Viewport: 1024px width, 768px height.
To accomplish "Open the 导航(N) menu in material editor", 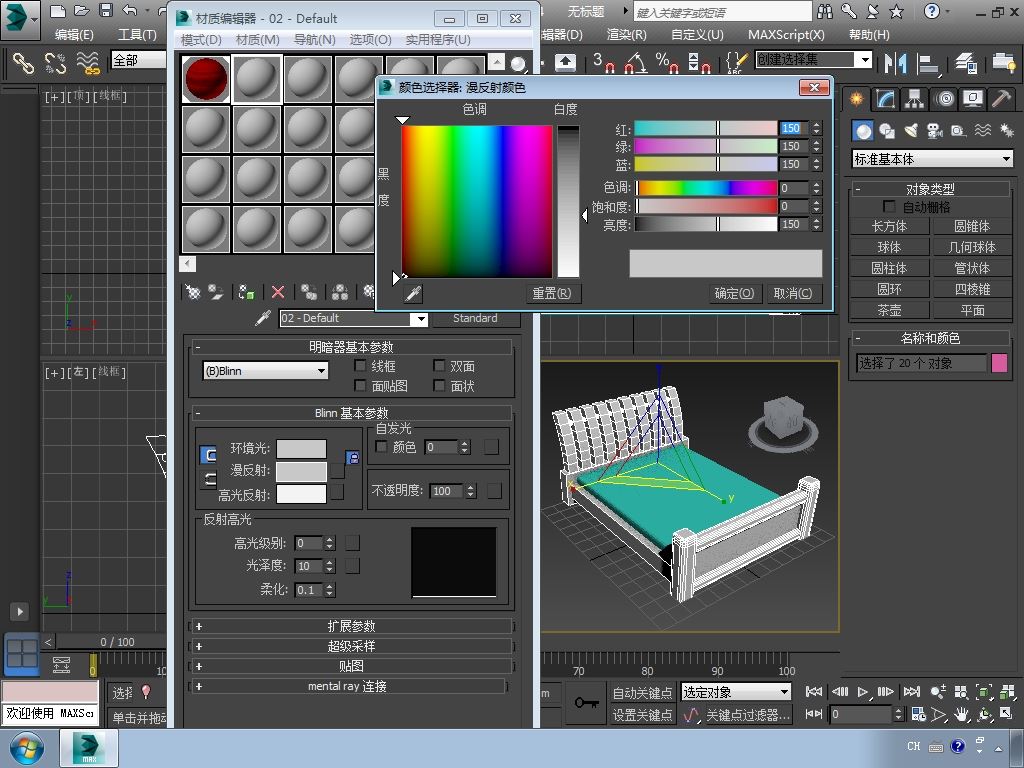I will 314,40.
